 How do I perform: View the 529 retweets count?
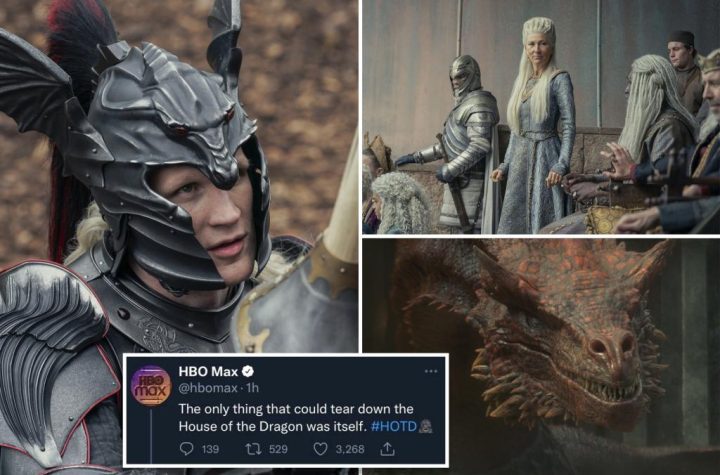pyautogui.click(x=278, y=449)
